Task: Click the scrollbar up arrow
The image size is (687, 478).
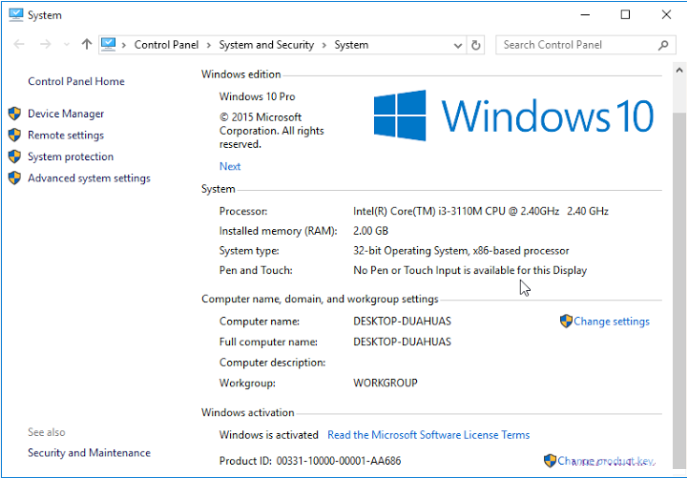Action: point(679,70)
